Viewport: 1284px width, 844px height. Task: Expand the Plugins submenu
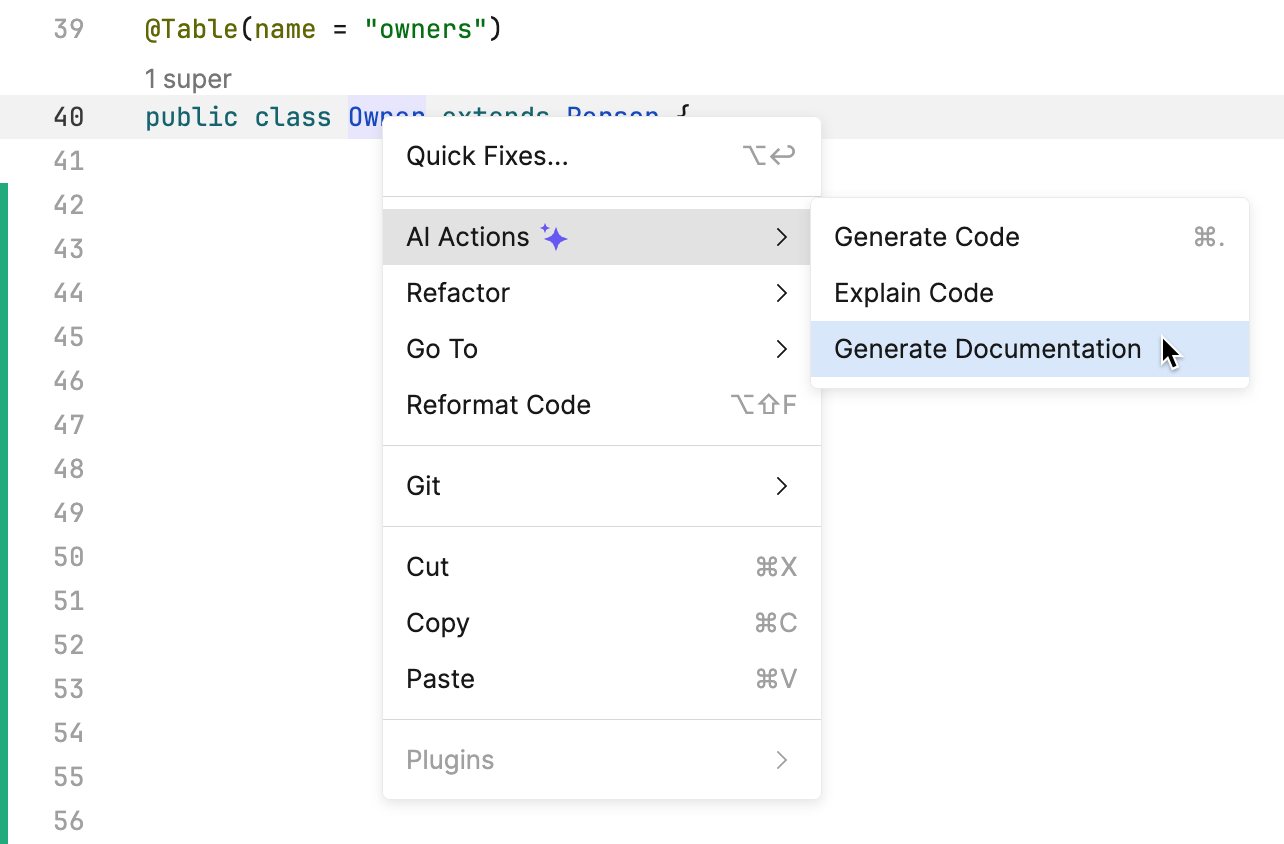450,759
